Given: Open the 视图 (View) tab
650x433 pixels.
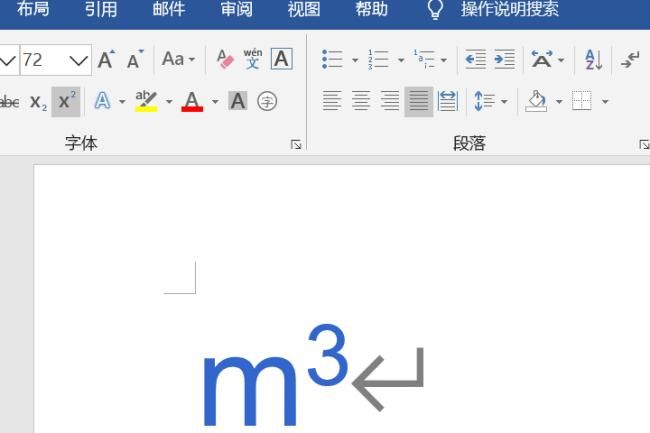Looking at the screenshot, I should 304,9.
